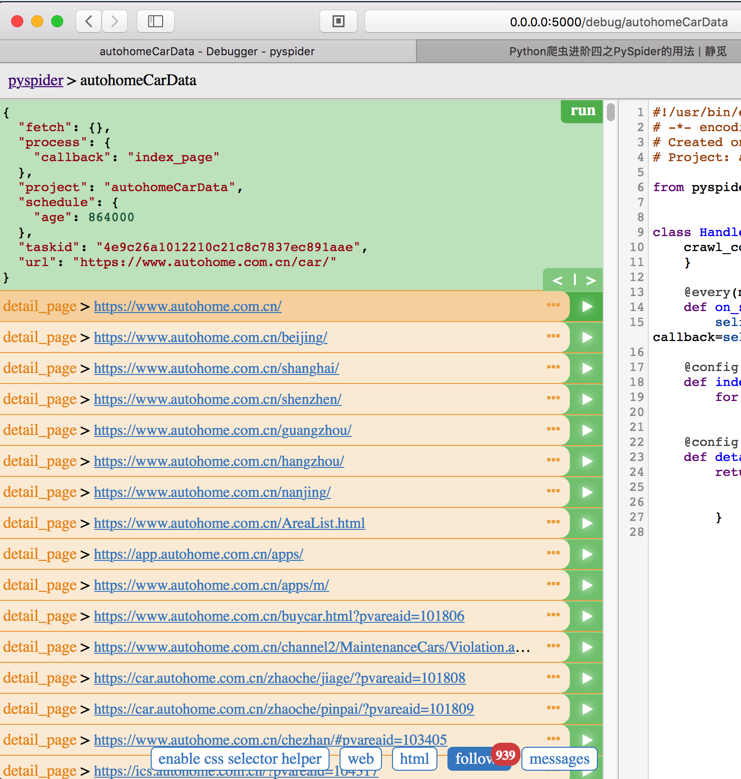The width and height of the screenshot is (741, 779).
Task: Enable css selector helper
Action: point(240,759)
